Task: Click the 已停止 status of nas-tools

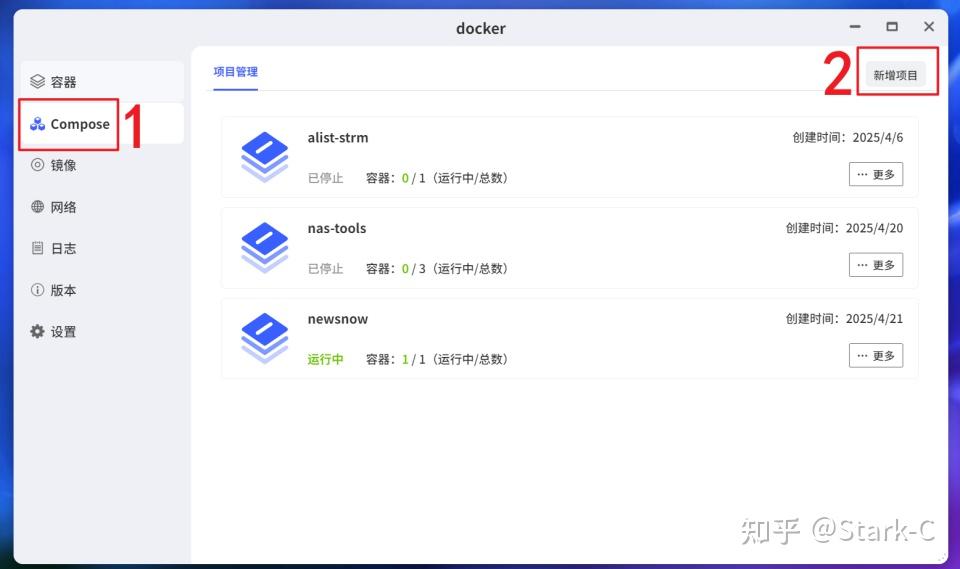Action: [325, 268]
